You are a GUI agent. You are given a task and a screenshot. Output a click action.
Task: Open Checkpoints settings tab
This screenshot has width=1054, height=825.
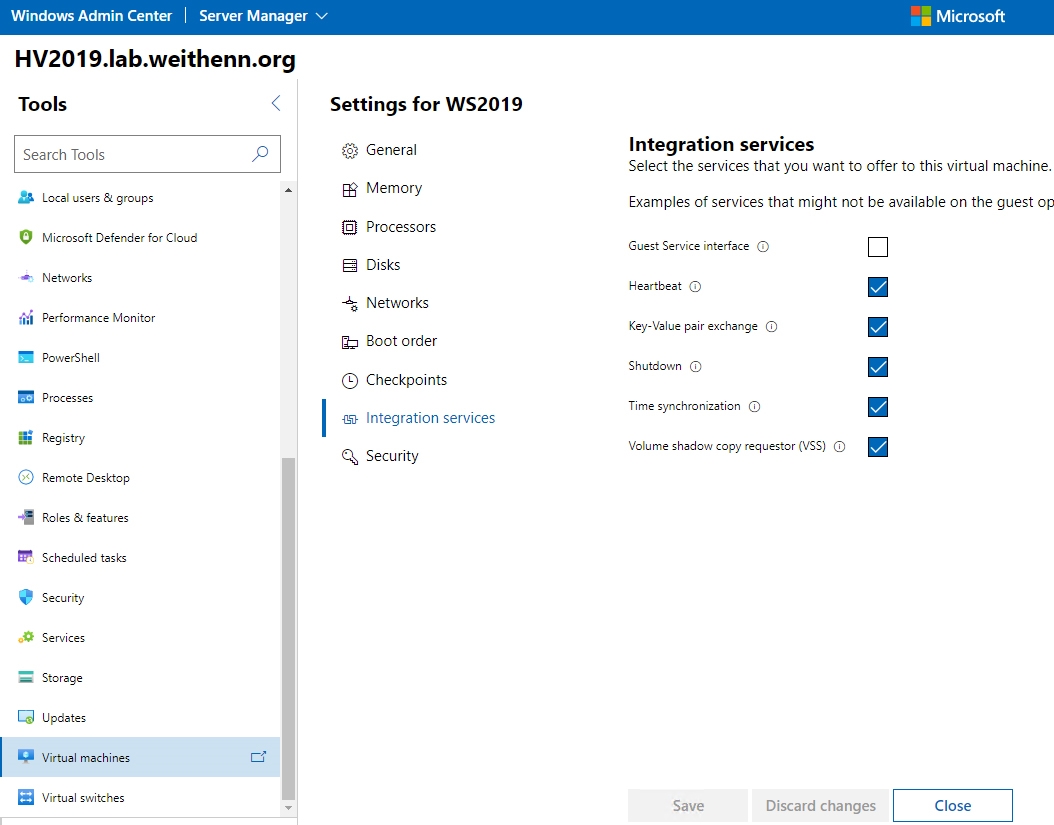(394, 380)
